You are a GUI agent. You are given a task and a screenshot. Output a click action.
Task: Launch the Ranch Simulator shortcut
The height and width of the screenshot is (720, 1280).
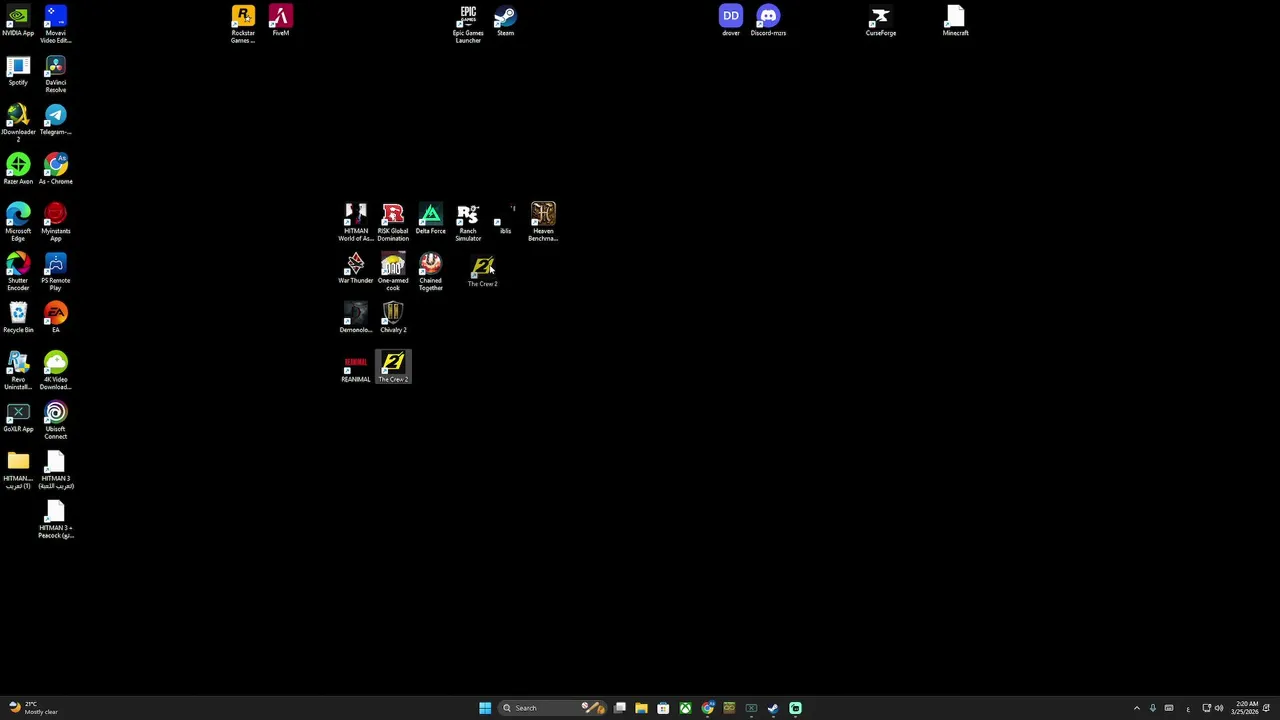(x=468, y=222)
